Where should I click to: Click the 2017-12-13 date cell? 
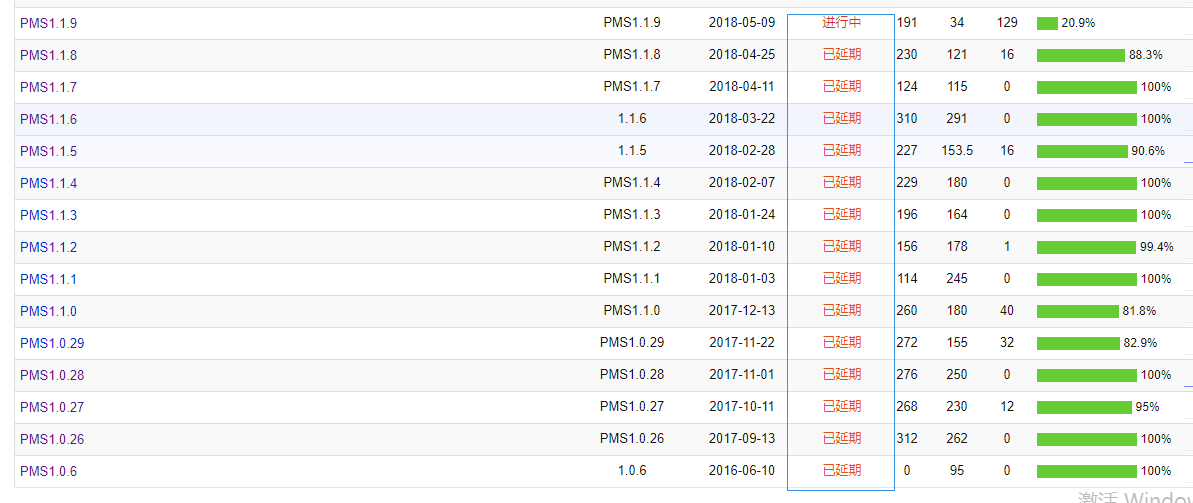pos(741,310)
